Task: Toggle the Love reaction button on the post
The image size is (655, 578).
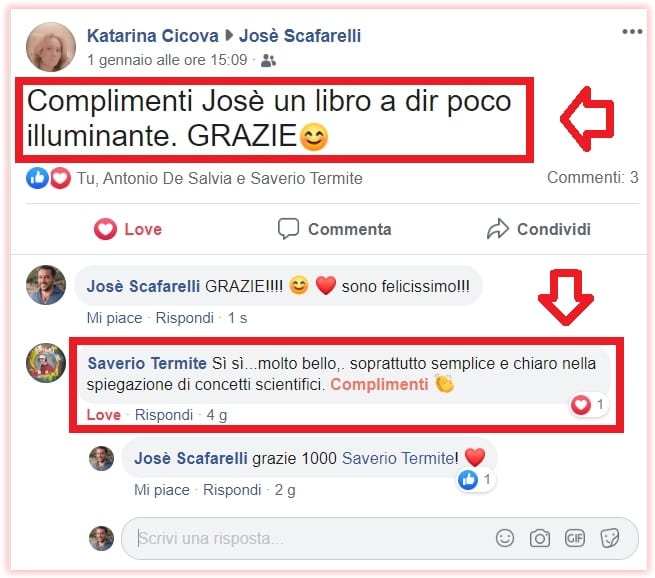Action: [x=128, y=229]
